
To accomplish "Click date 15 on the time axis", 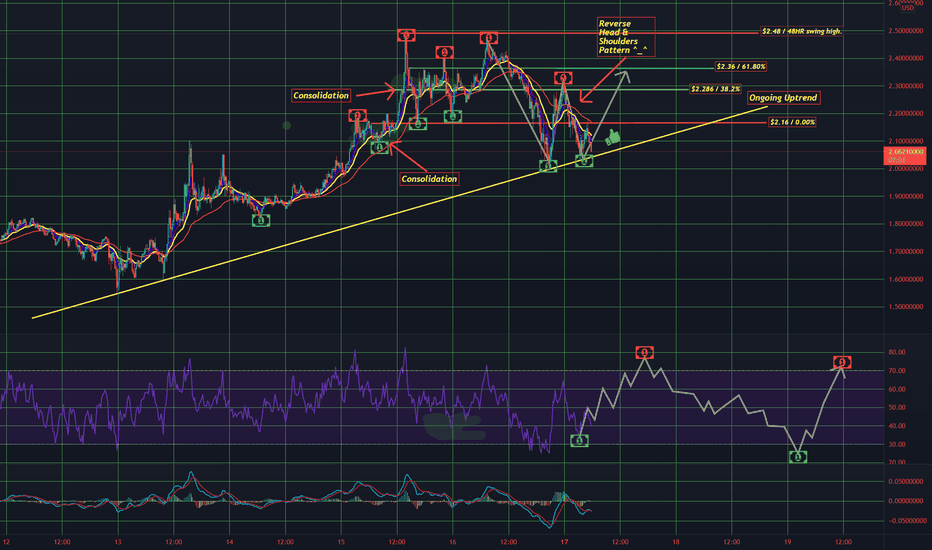I will tap(341, 542).
